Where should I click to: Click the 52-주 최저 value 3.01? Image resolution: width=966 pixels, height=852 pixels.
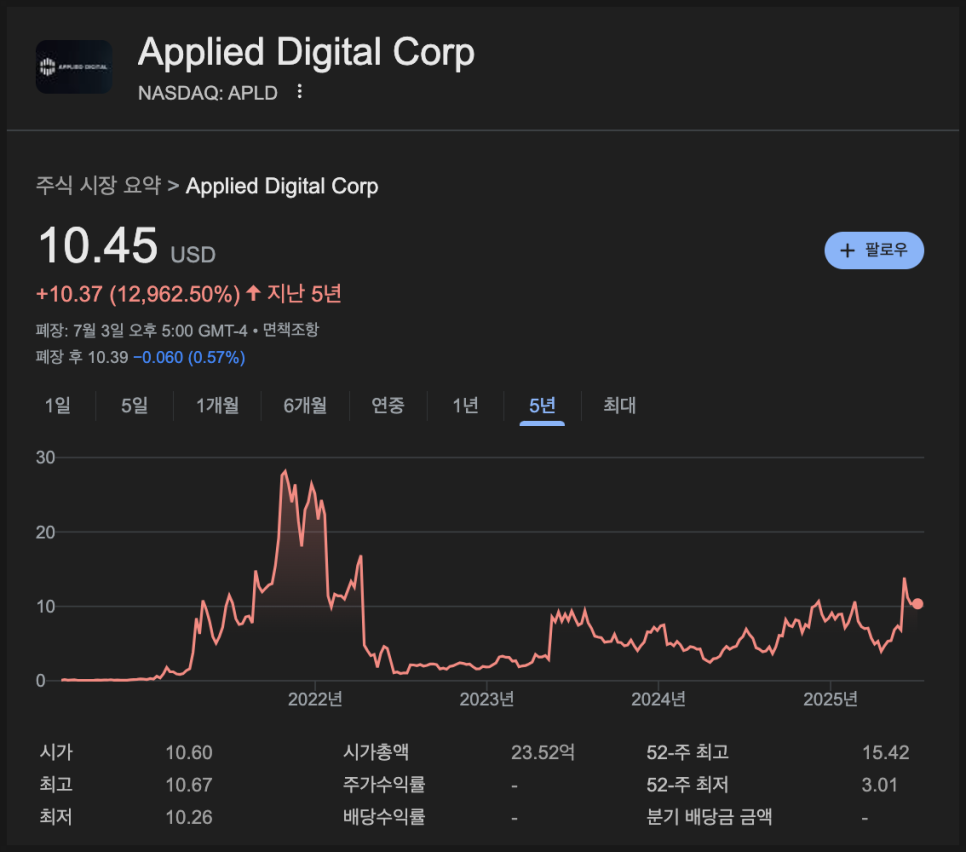pyautogui.click(x=879, y=785)
